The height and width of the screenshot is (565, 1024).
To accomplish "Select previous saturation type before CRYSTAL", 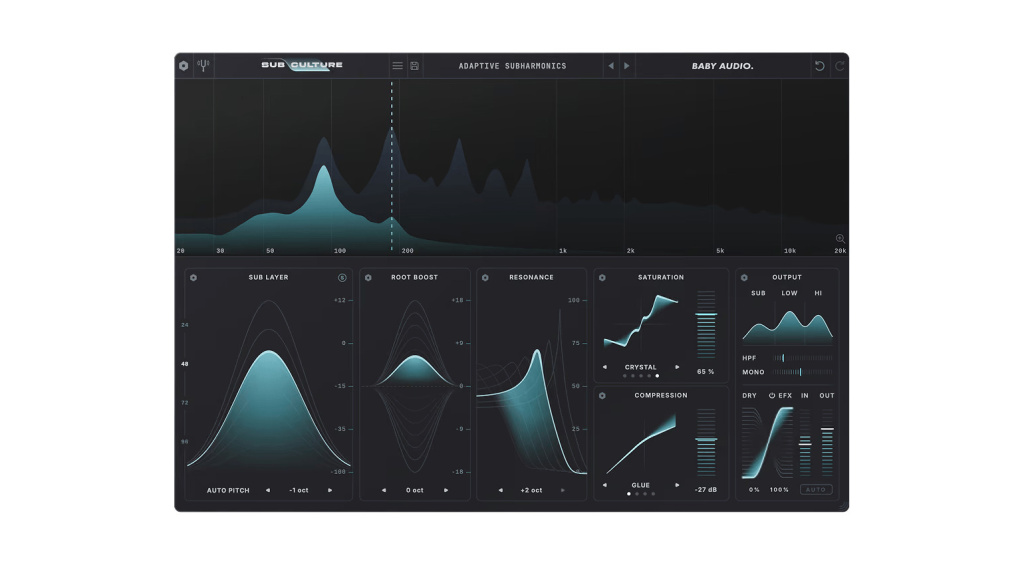I will (605, 367).
